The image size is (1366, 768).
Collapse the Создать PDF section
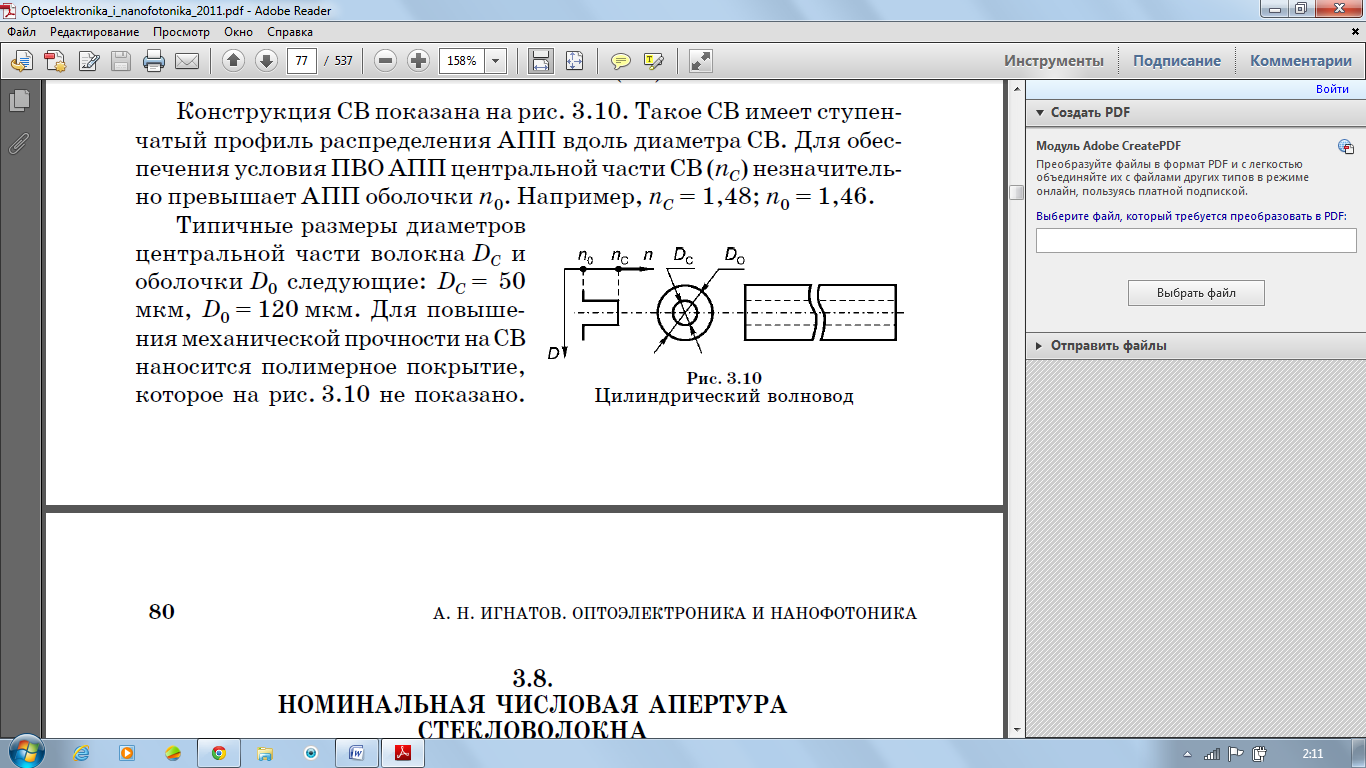pos(1039,113)
